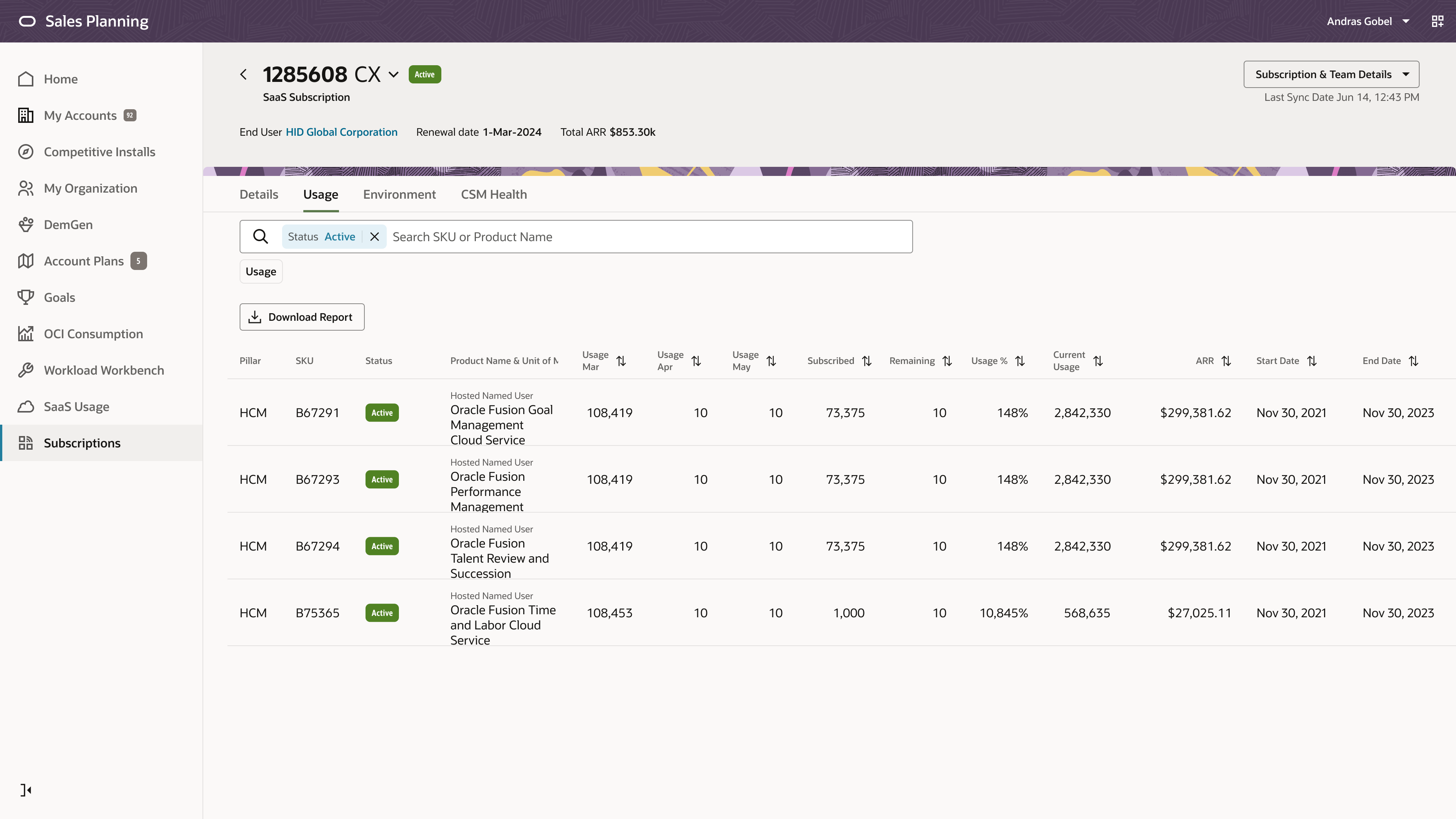Click the SaaS Usage cloud icon

coord(25,406)
